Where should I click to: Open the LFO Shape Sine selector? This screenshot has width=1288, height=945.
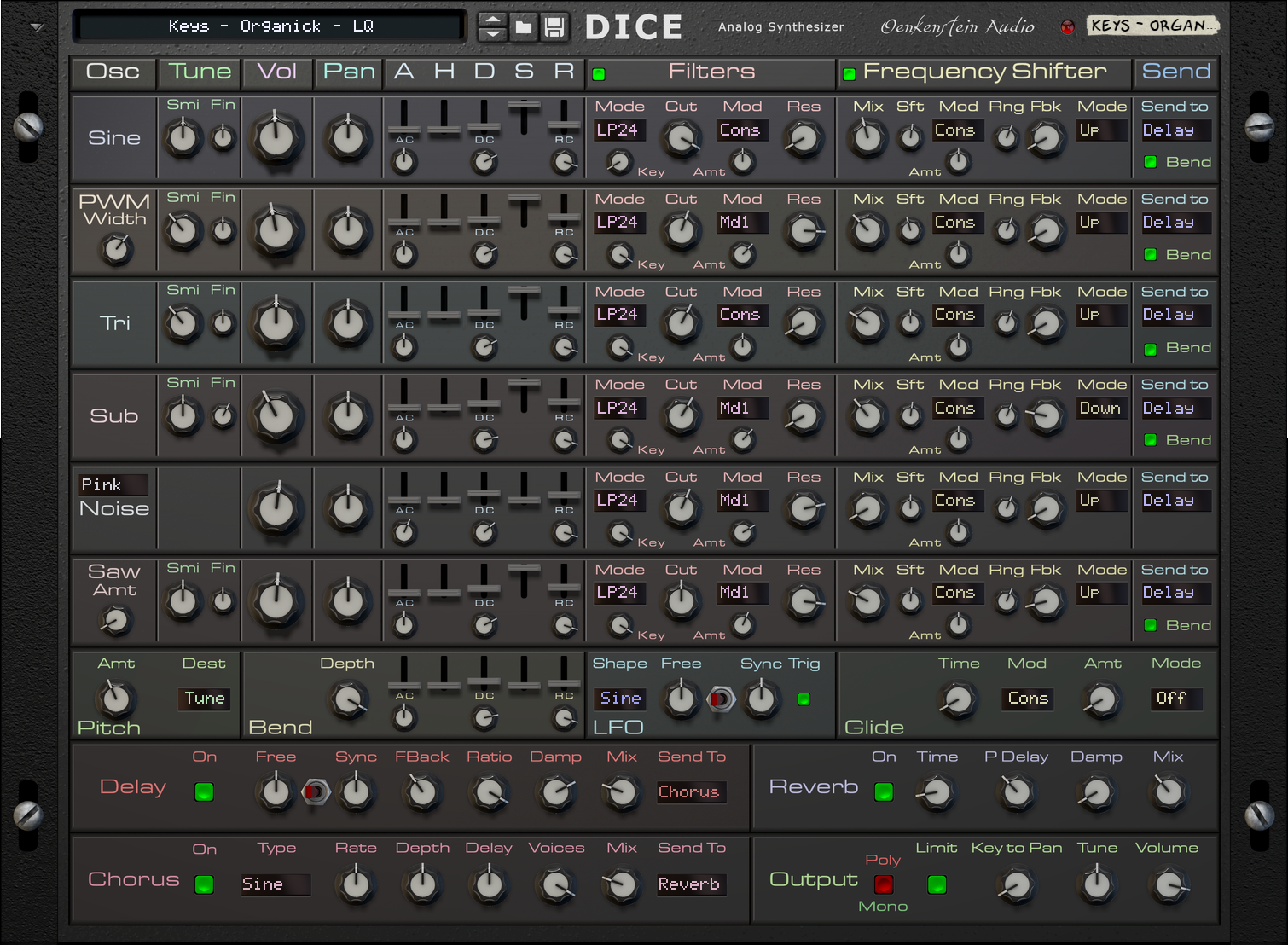point(620,699)
